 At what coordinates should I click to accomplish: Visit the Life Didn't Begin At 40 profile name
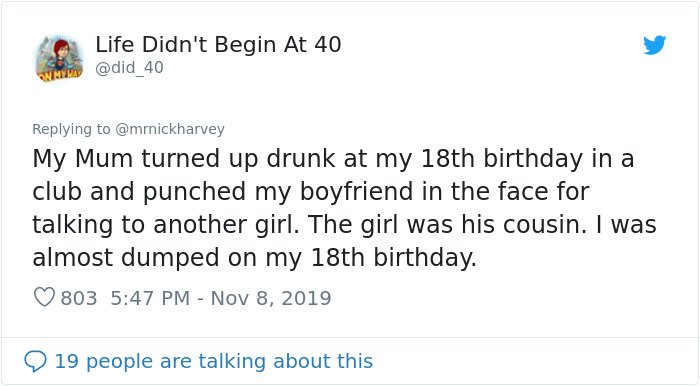218,45
